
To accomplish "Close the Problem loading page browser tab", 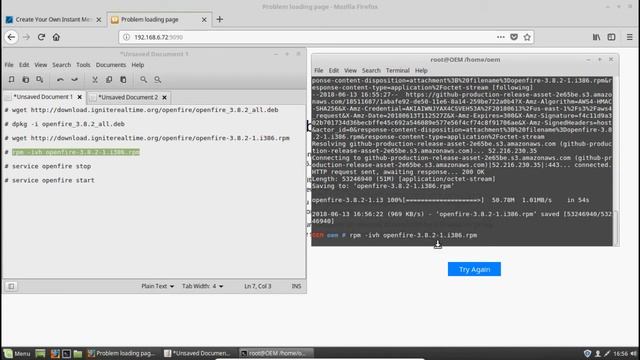I will (x=204, y=20).
